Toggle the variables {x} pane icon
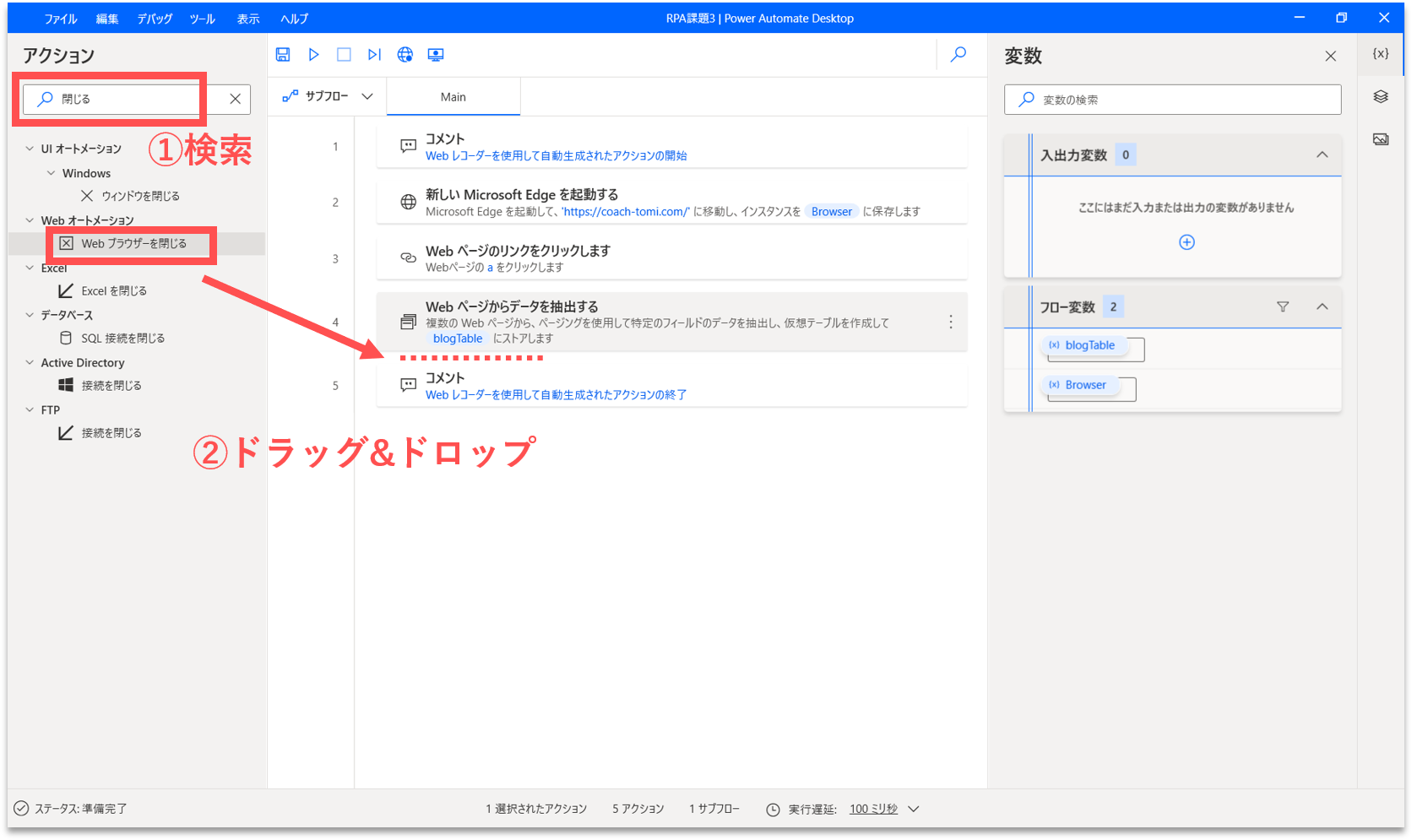 [x=1381, y=54]
